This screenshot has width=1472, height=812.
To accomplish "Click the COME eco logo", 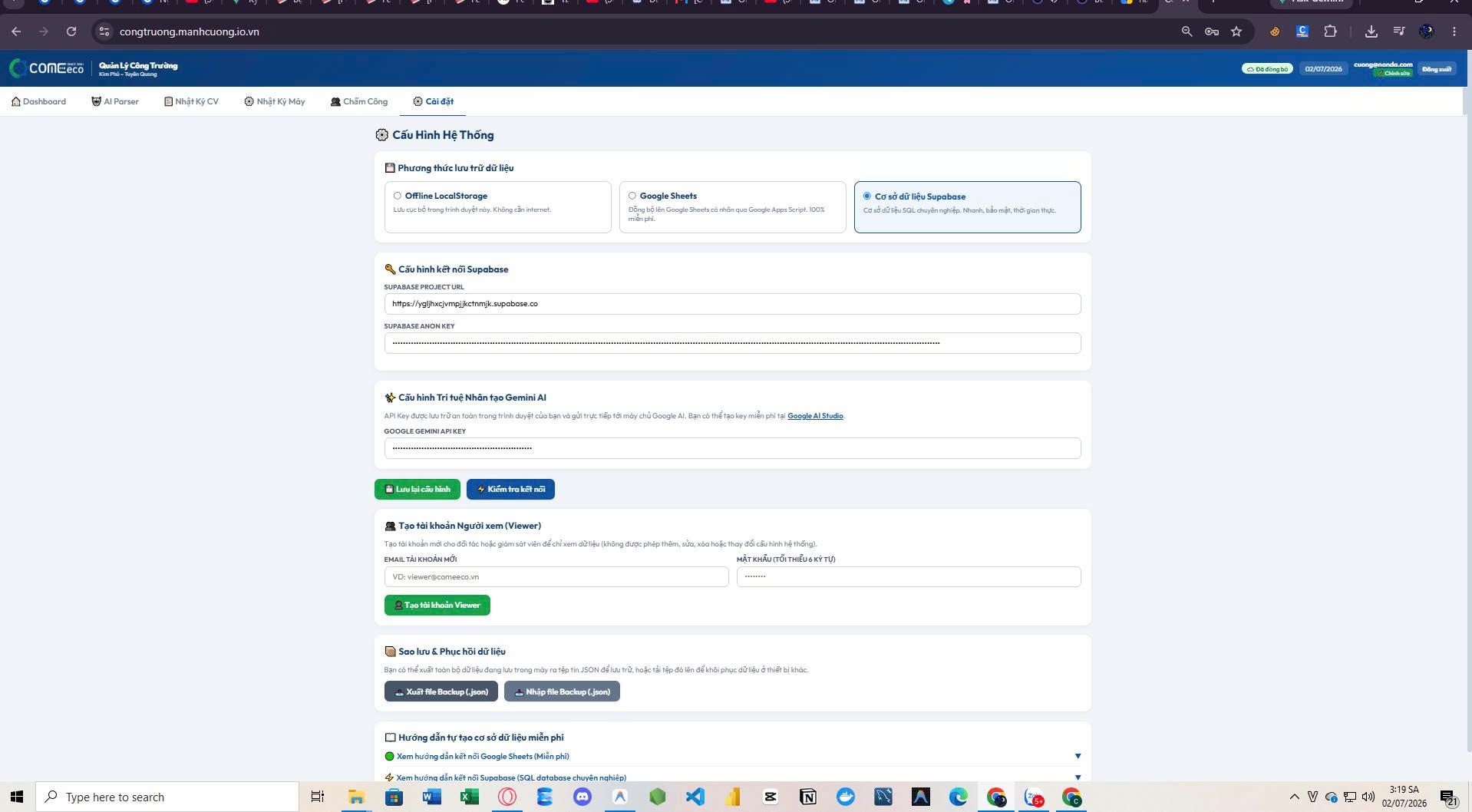I will coord(47,68).
